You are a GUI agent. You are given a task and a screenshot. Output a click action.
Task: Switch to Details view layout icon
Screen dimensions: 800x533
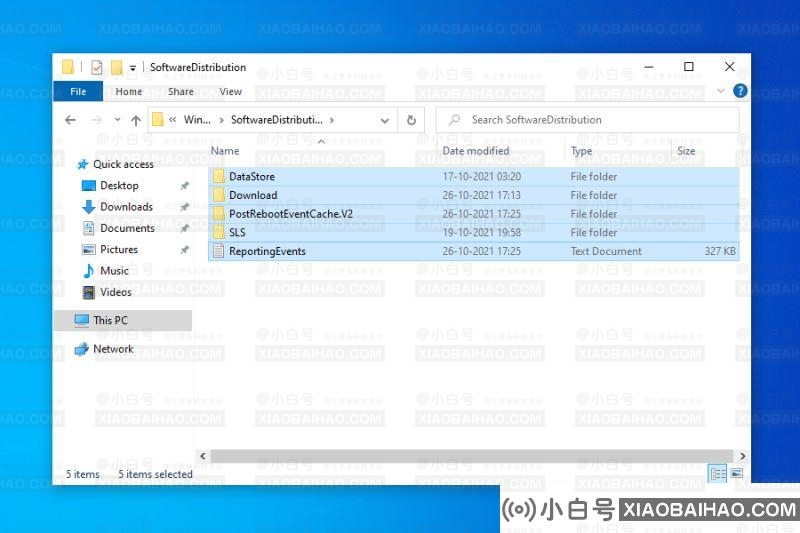tap(718, 474)
